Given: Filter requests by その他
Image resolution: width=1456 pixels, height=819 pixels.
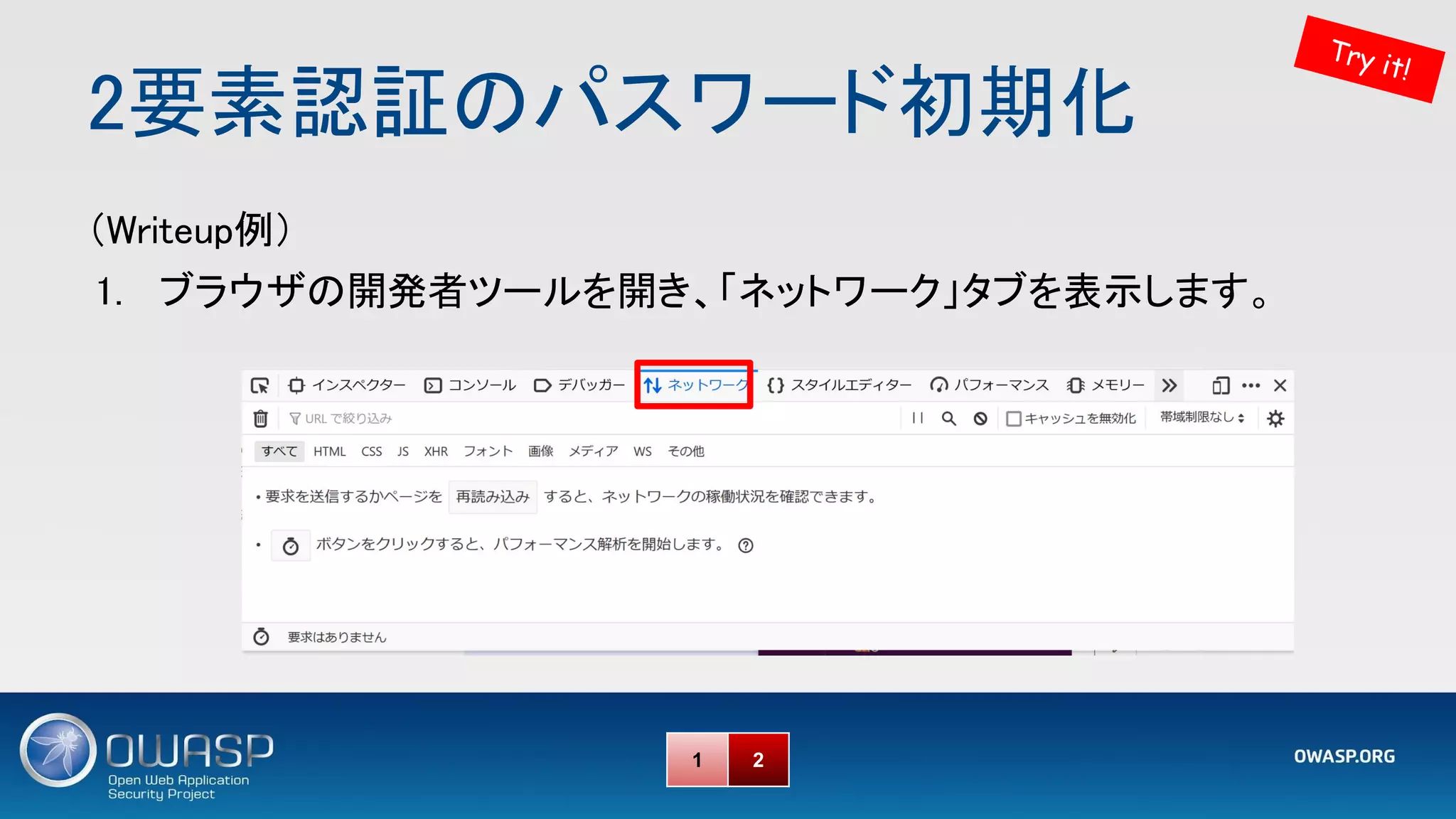Looking at the screenshot, I should pos(686,451).
